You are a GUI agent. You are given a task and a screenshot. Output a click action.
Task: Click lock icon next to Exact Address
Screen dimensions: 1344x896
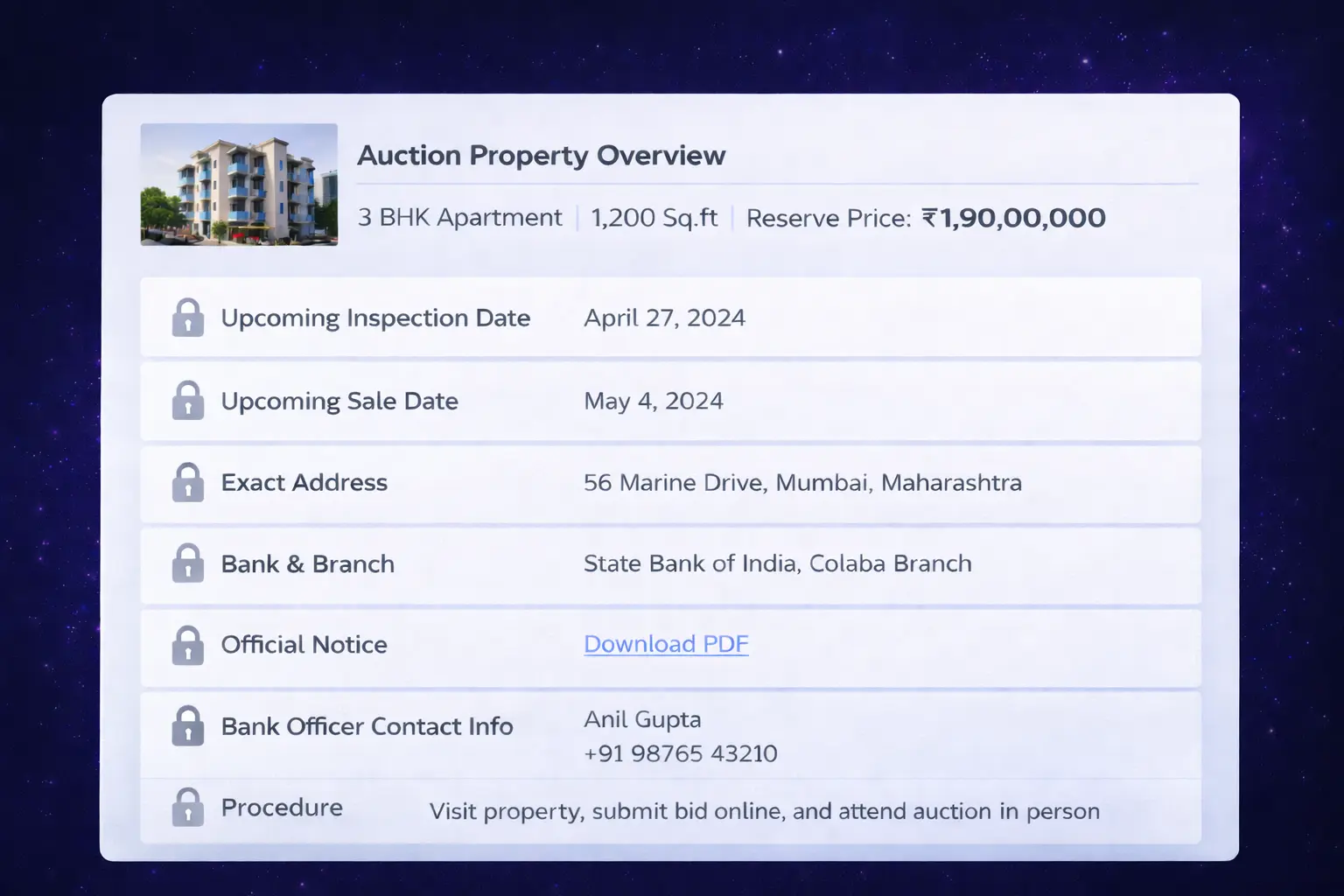(188, 482)
